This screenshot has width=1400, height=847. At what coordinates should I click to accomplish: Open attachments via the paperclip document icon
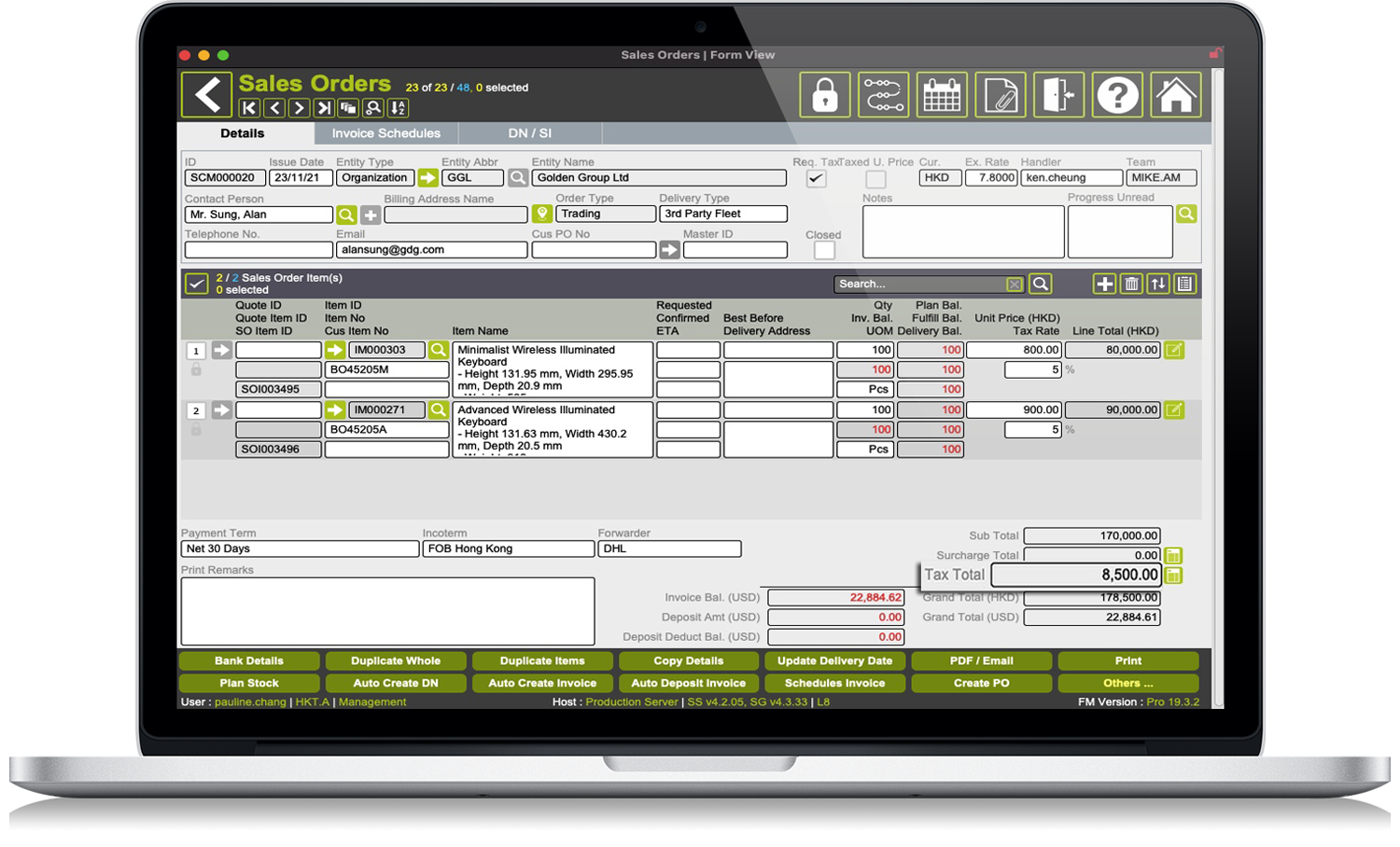(x=1001, y=95)
